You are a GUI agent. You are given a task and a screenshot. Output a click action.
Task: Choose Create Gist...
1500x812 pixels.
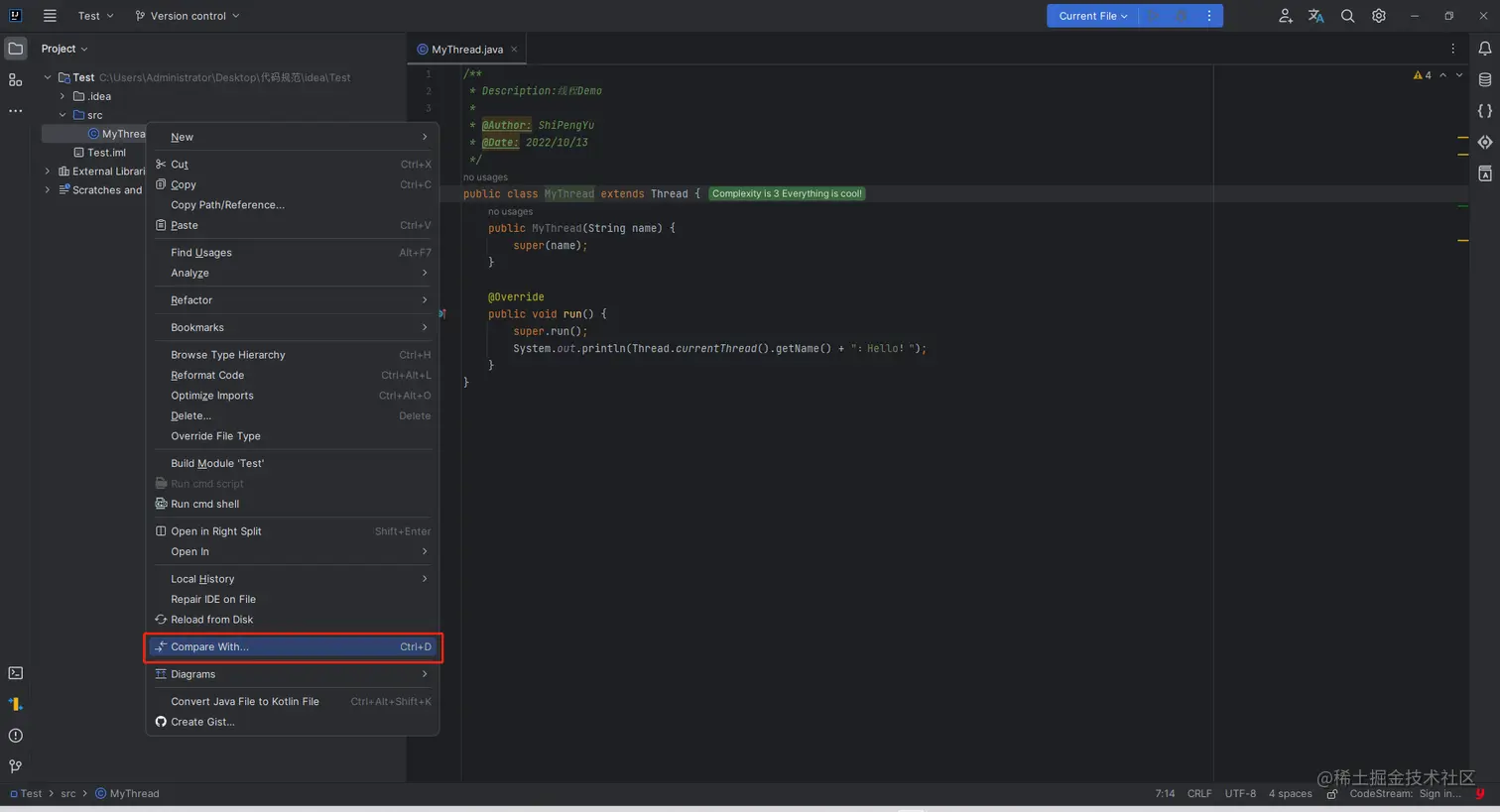[293, 722]
